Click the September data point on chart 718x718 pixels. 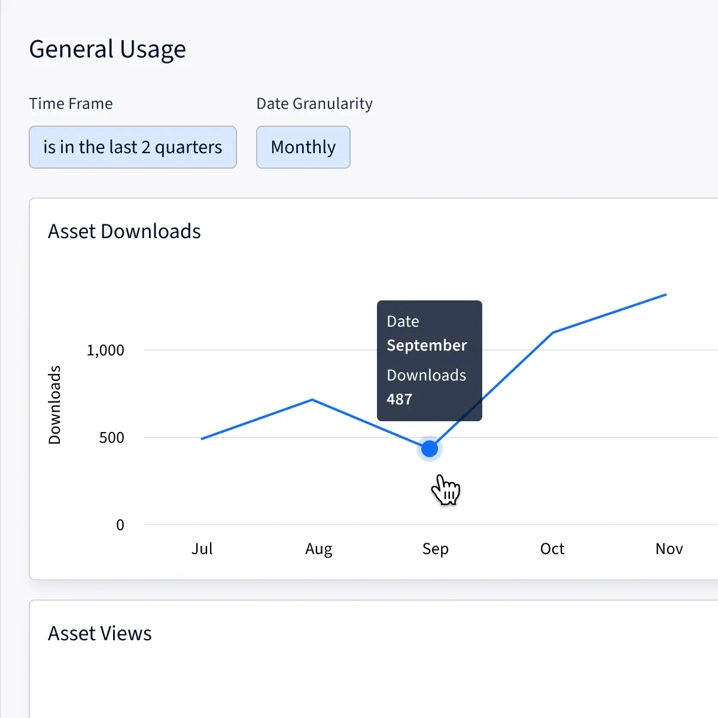[x=430, y=449]
